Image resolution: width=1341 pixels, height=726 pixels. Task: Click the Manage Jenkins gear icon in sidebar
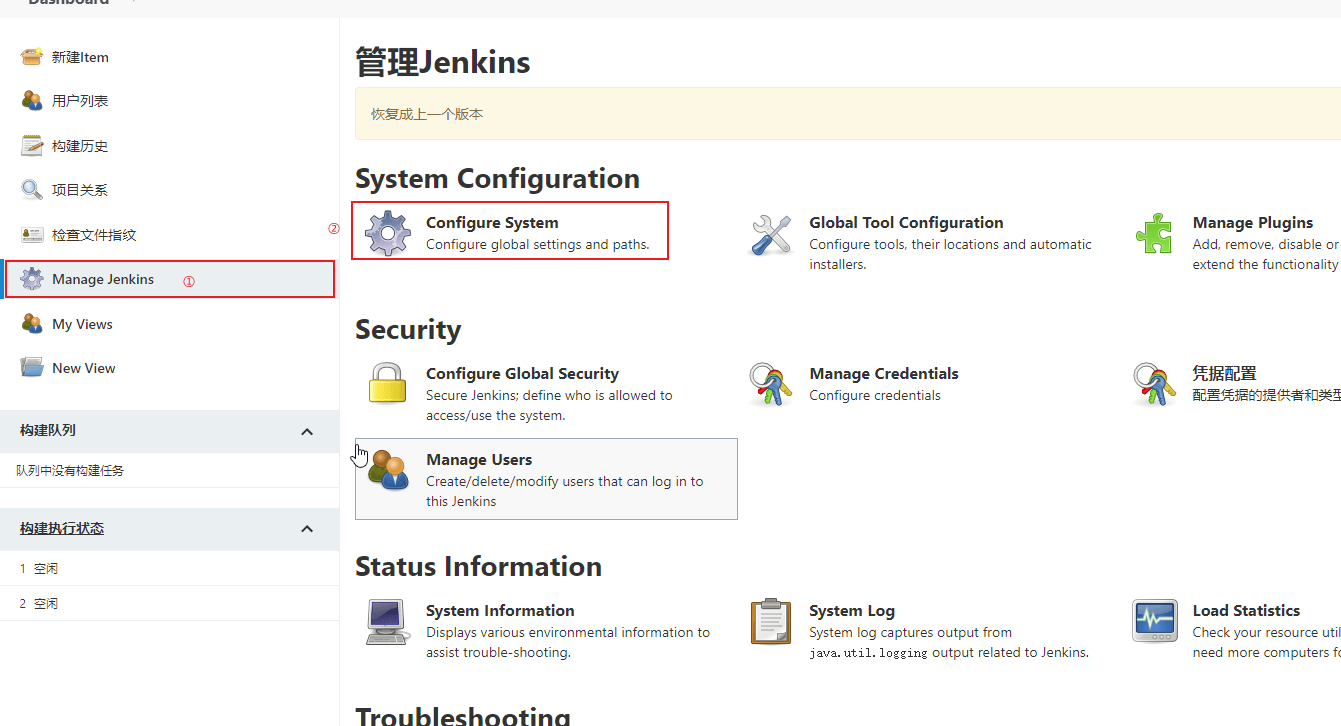pos(32,279)
